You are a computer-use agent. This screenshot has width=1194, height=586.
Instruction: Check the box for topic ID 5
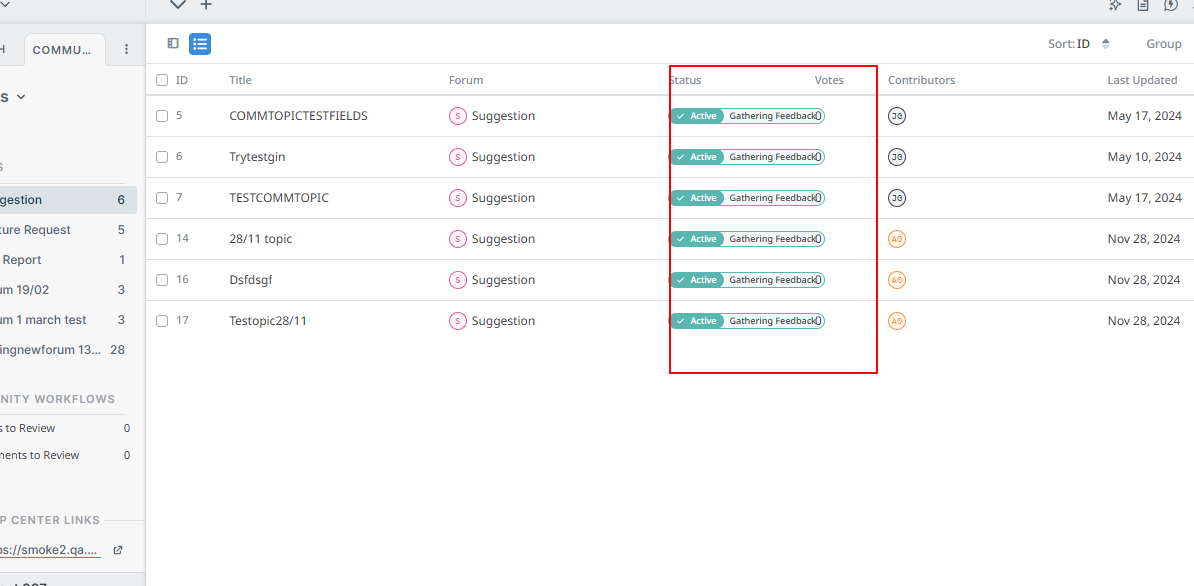pyautogui.click(x=162, y=116)
